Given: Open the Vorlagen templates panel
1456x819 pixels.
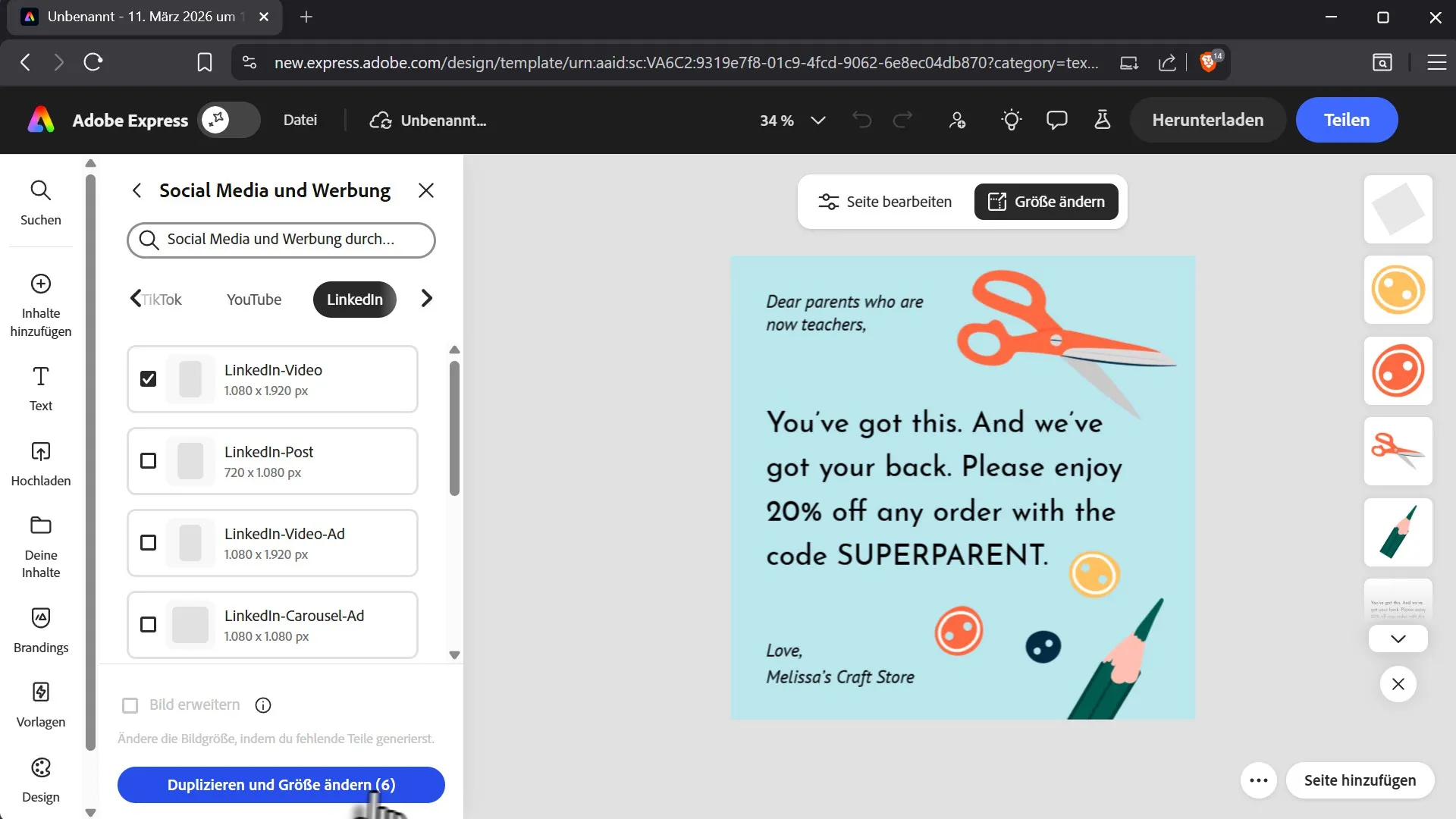Looking at the screenshot, I should tap(41, 704).
